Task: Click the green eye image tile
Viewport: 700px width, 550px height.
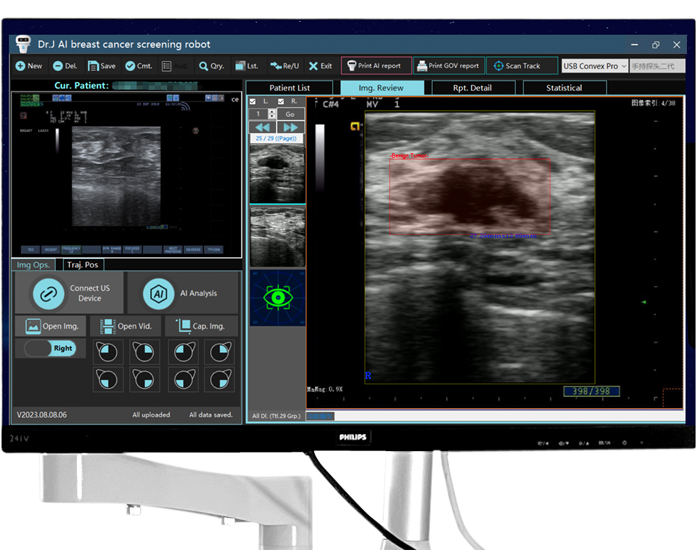Action: click(x=275, y=297)
